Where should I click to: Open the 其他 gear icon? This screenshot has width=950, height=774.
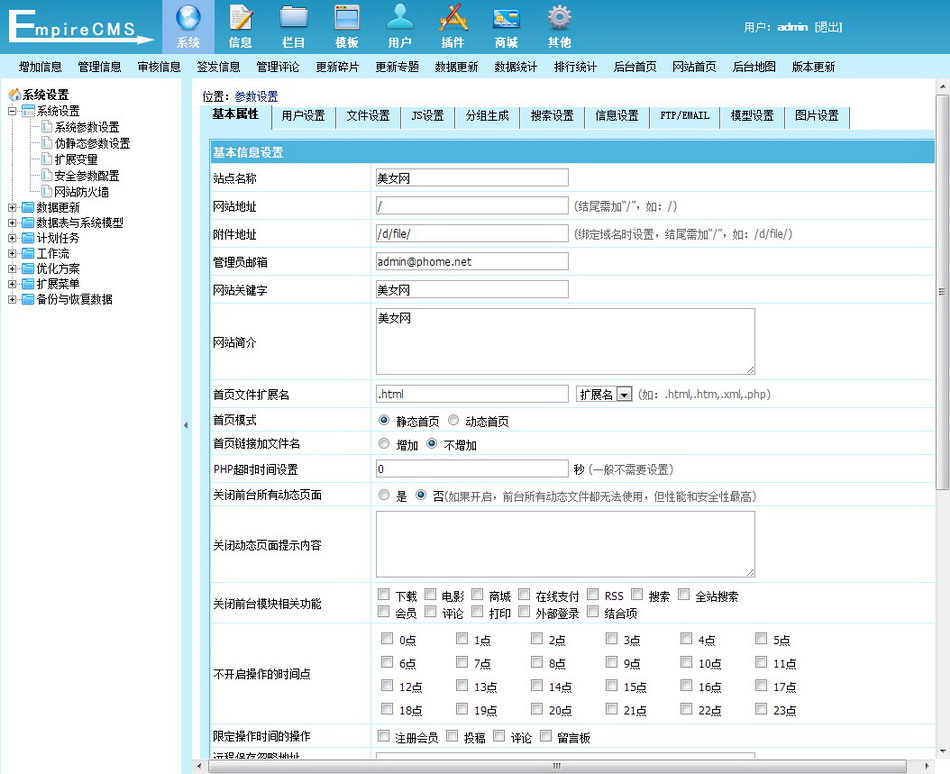pyautogui.click(x=559, y=18)
